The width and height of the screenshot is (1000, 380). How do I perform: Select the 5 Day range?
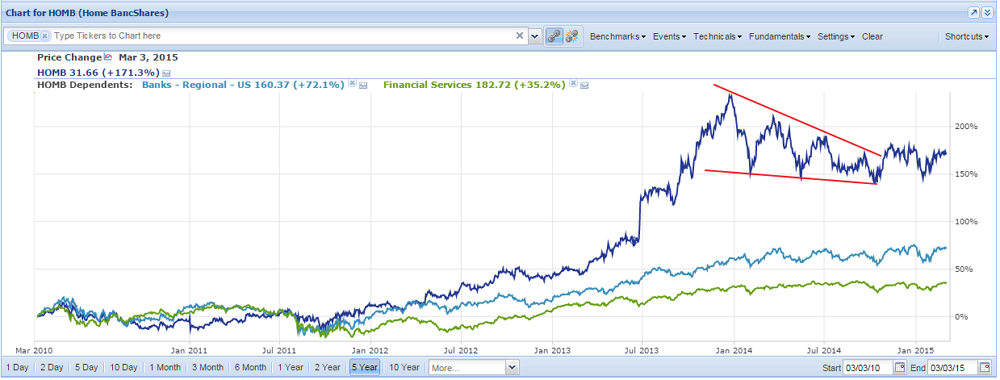86,367
